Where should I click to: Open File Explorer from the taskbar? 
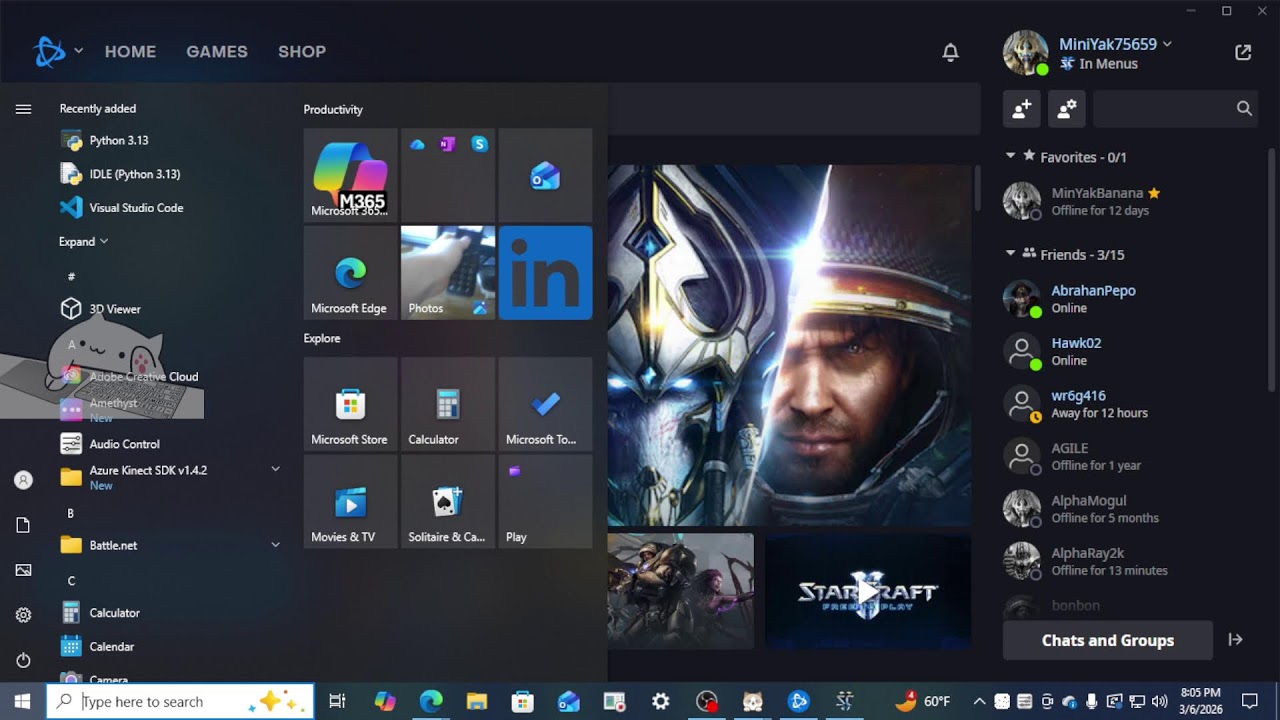pyautogui.click(x=476, y=701)
